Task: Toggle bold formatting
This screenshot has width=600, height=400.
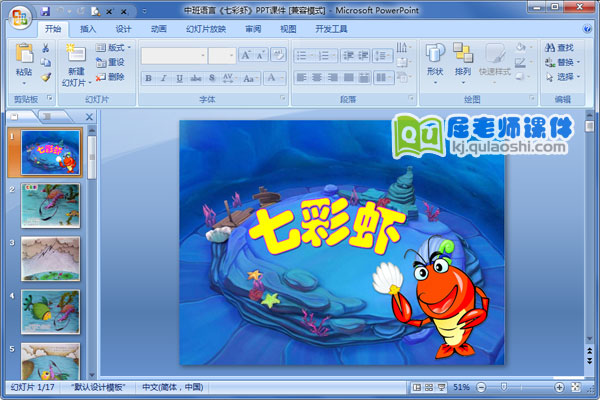Action: [148, 78]
